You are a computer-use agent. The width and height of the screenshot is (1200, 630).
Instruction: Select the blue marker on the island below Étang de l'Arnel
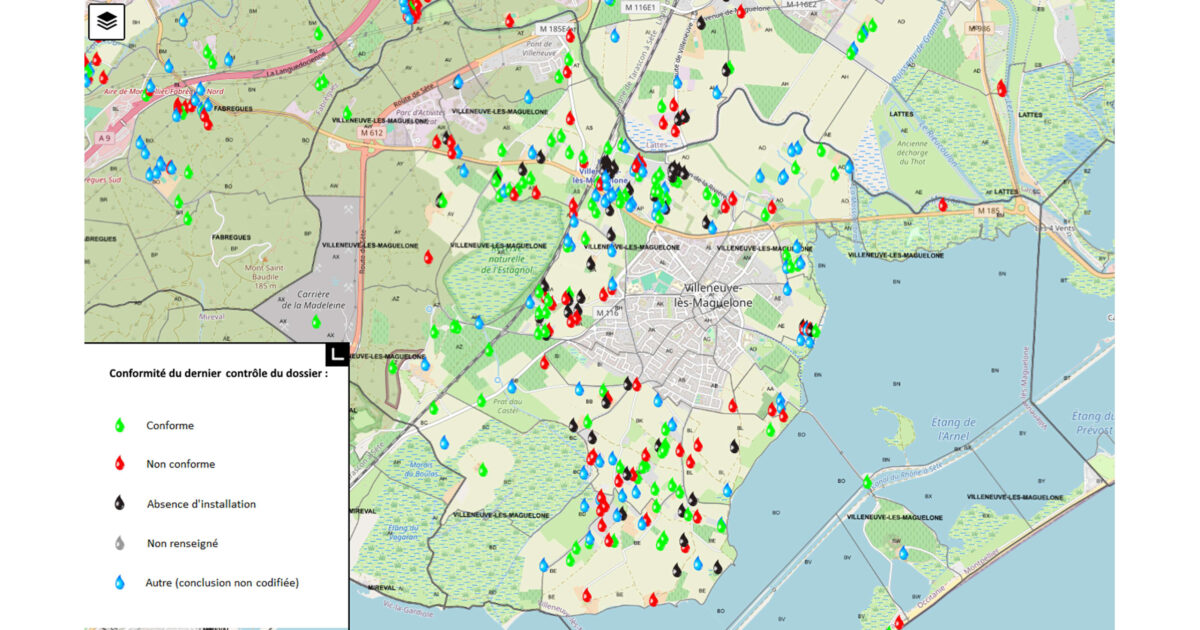[x=903, y=551]
